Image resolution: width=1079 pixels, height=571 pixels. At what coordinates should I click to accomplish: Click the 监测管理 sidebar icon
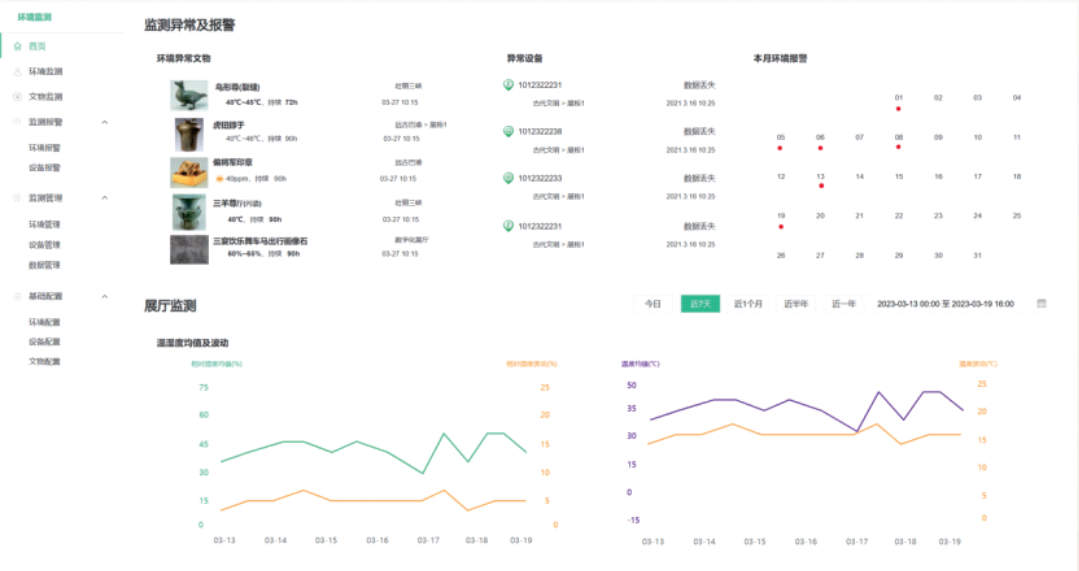coord(18,198)
